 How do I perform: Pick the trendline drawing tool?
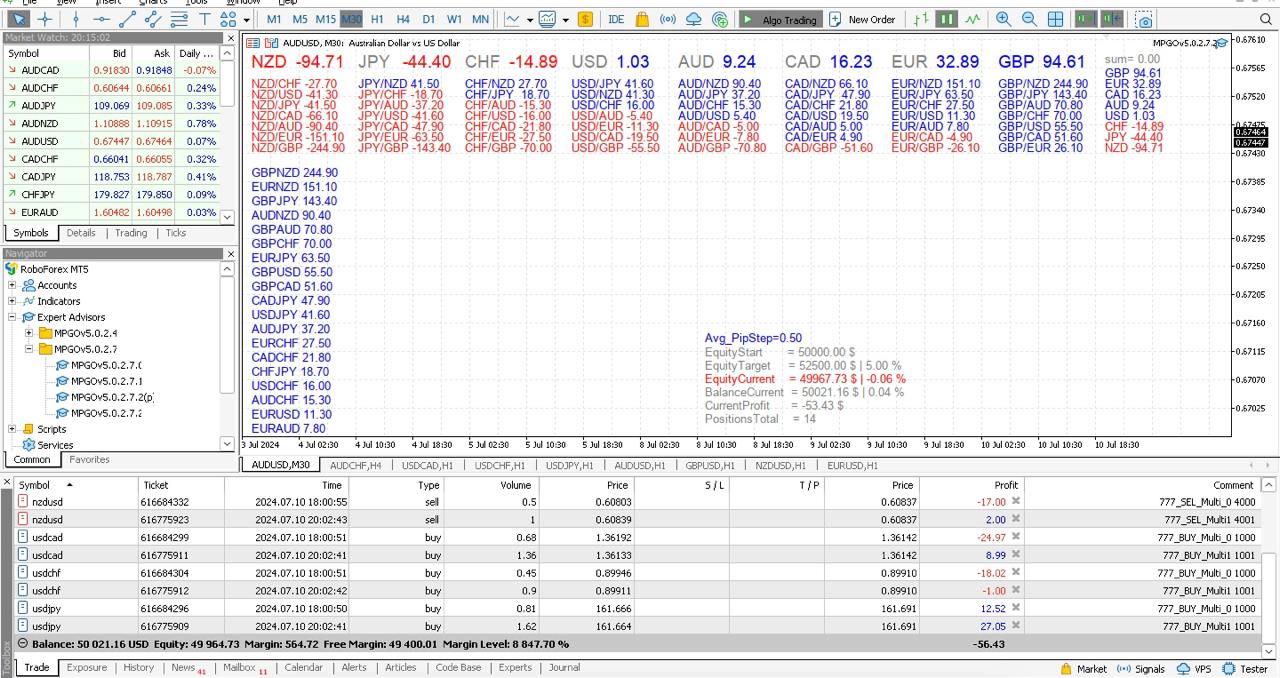pos(127,19)
